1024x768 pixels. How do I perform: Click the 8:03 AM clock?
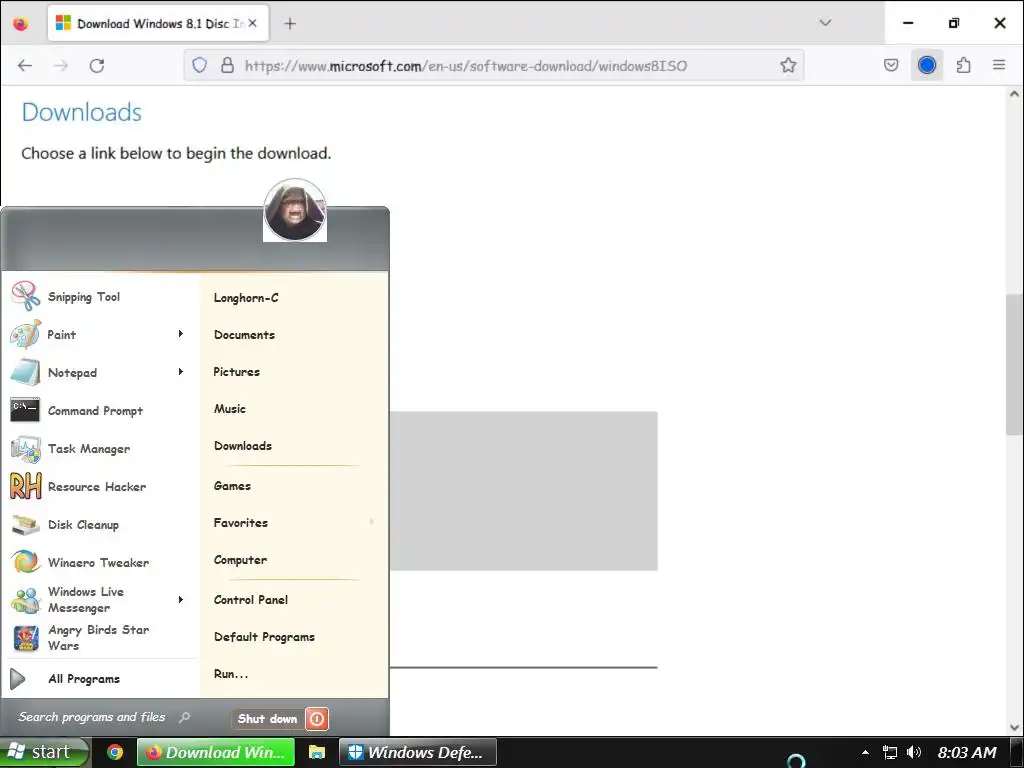pyautogui.click(x=967, y=752)
